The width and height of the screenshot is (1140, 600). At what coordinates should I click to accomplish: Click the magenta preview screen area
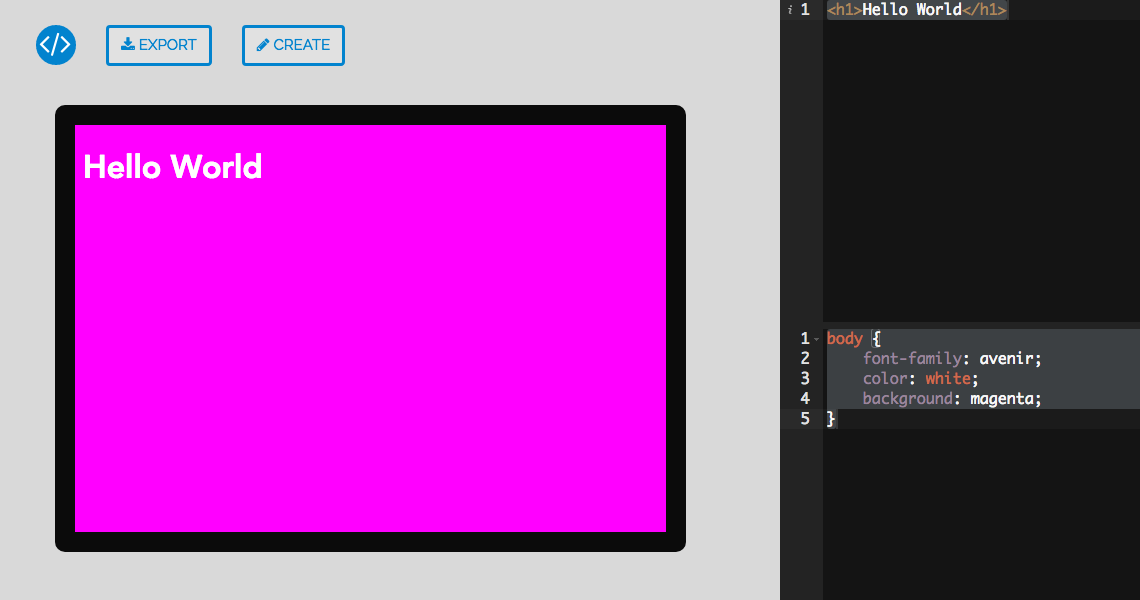(370, 360)
